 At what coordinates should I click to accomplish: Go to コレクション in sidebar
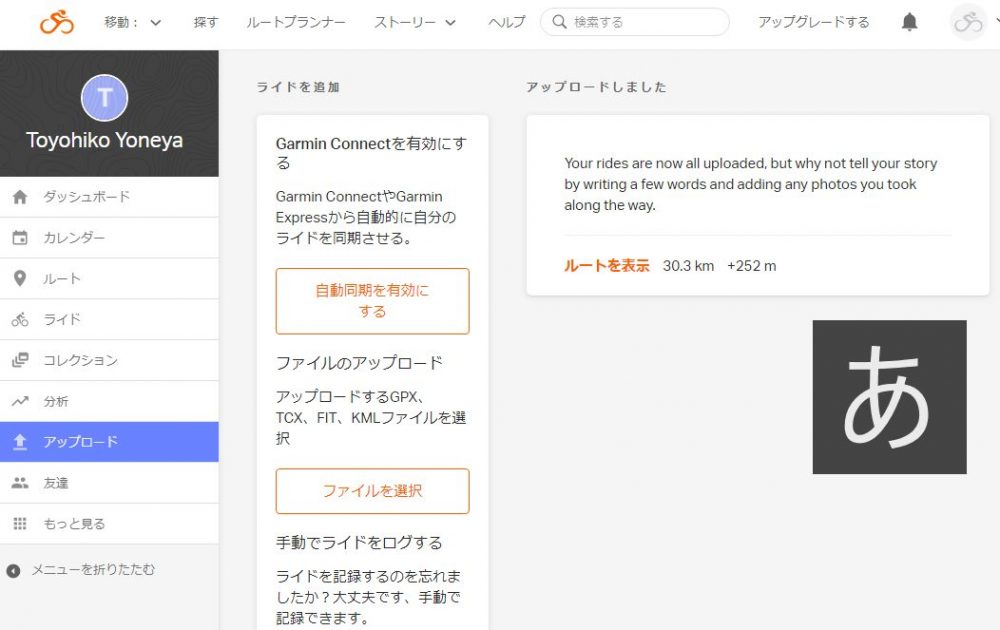coord(109,360)
